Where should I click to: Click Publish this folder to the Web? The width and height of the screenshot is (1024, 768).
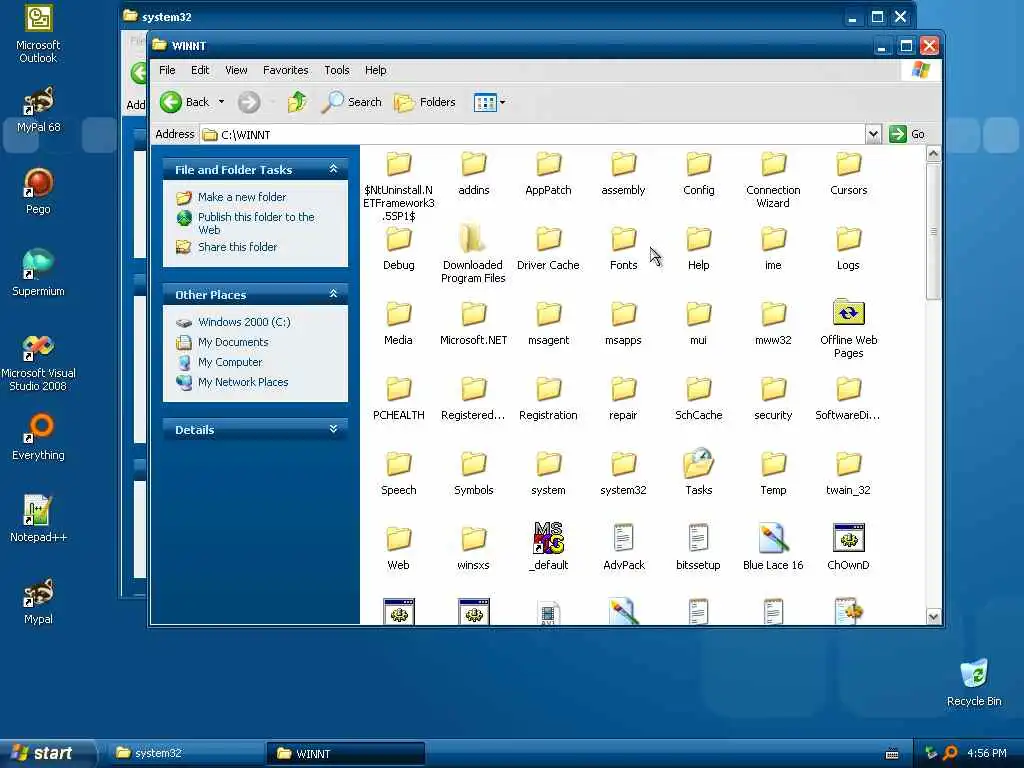pyautogui.click(x=256, y=223)
